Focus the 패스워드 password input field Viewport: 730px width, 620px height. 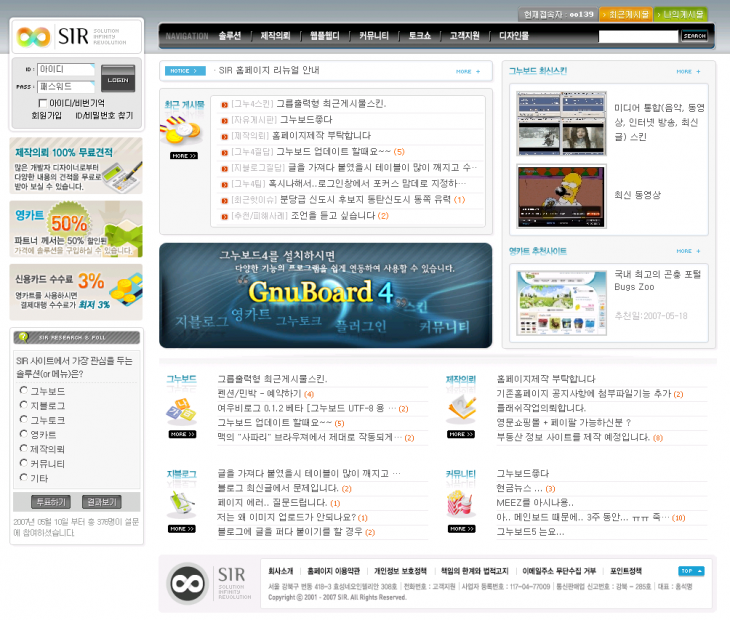click(65, 86)
